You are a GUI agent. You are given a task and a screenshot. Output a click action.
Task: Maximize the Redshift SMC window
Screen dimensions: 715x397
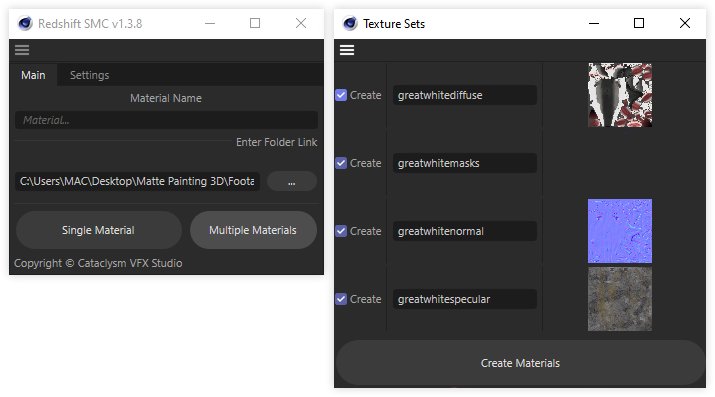[255, 23]
